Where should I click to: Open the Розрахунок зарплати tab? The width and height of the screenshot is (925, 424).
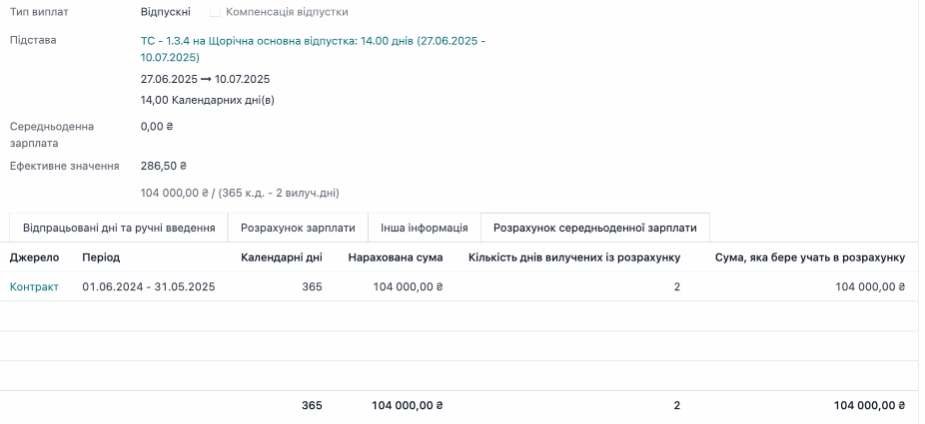298,228
